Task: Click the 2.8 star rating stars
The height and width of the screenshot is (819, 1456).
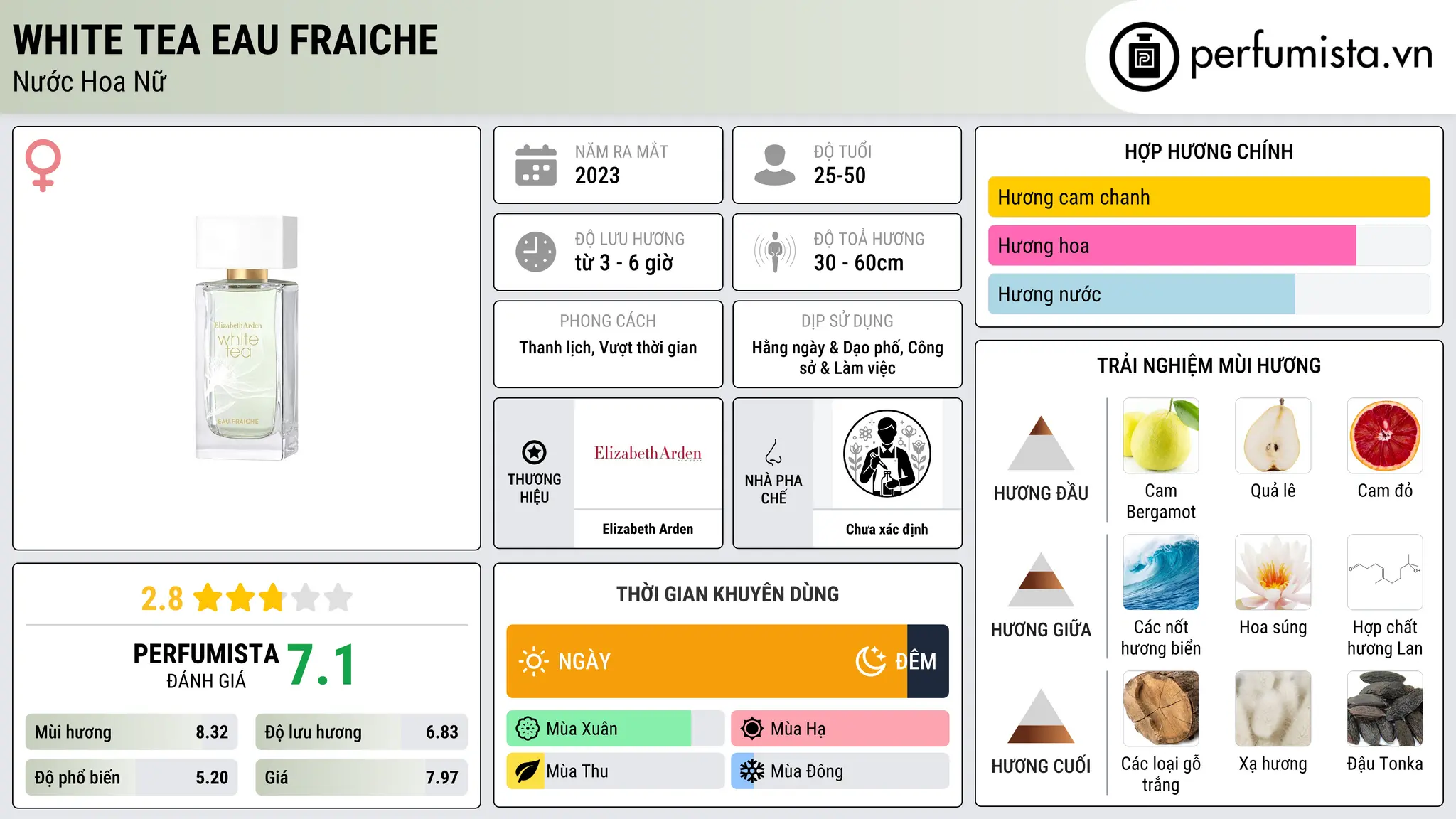Action: pos(273,598)
